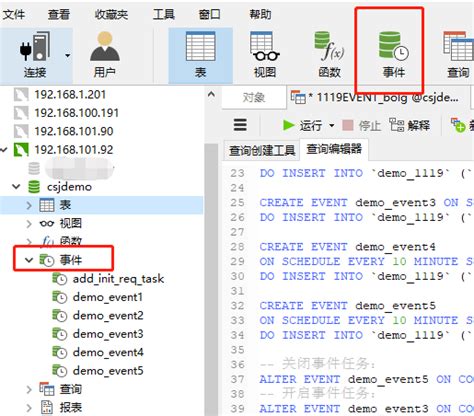474x416 pixels.
Task: Open the 事件 event toolbar icon
Action: click(393, 55)
